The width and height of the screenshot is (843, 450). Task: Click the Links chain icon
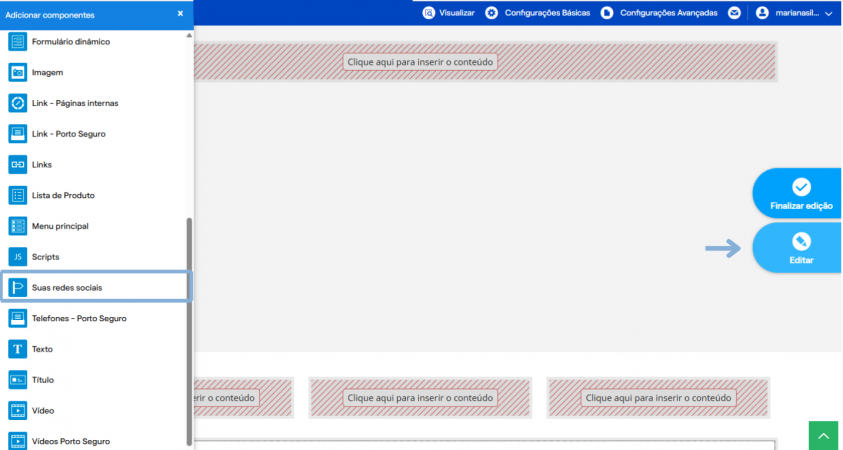pyautogui.click(x=18, y=165)
